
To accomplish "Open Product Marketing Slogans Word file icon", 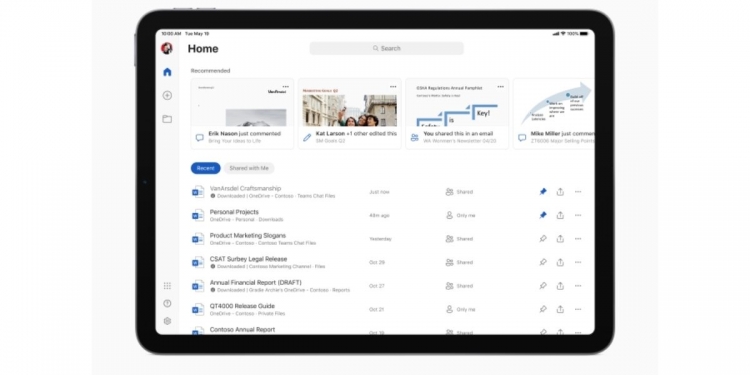I will click(x=198, y=239).
